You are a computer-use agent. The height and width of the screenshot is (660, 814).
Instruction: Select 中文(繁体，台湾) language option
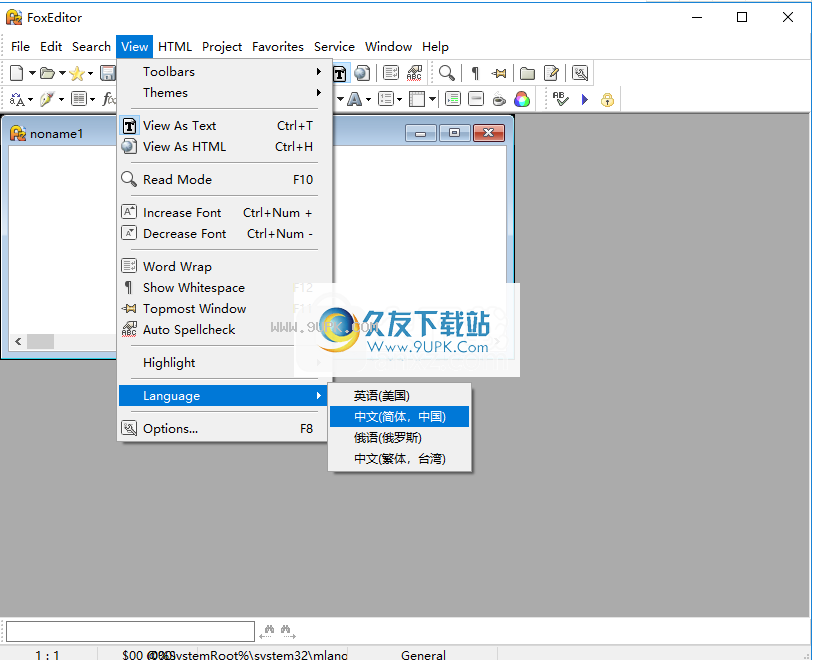pos(400,459)
